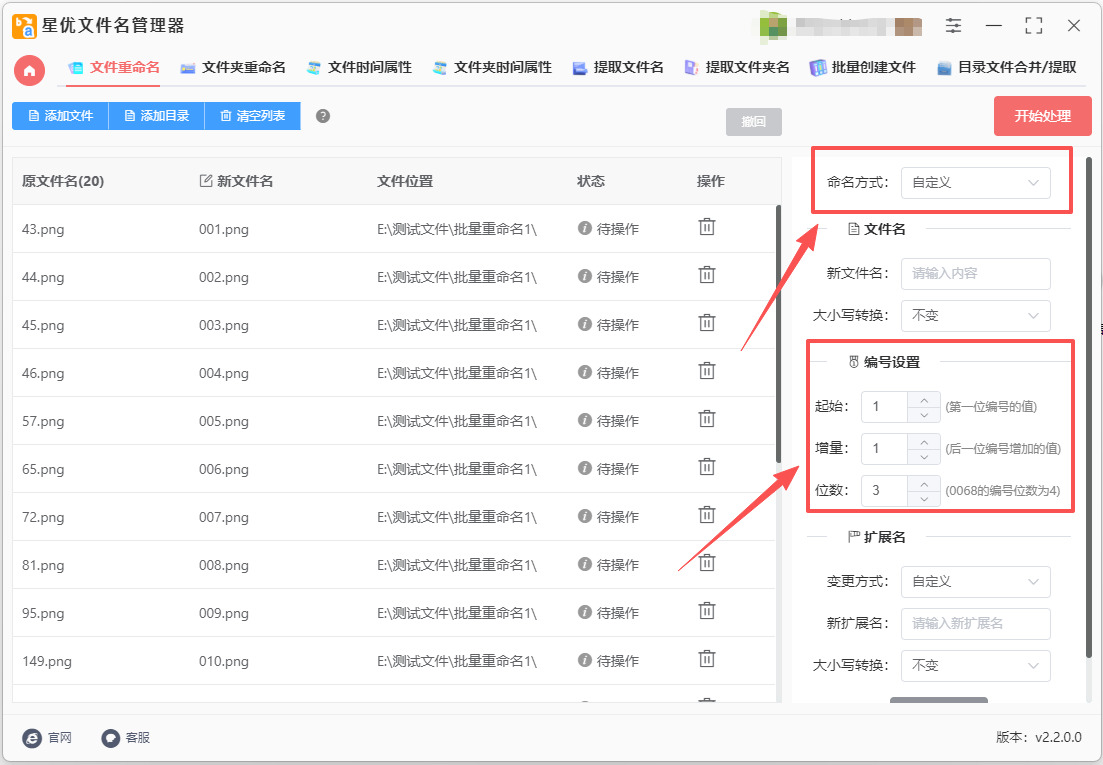Increase the 起始 start number value

(924, 399)
